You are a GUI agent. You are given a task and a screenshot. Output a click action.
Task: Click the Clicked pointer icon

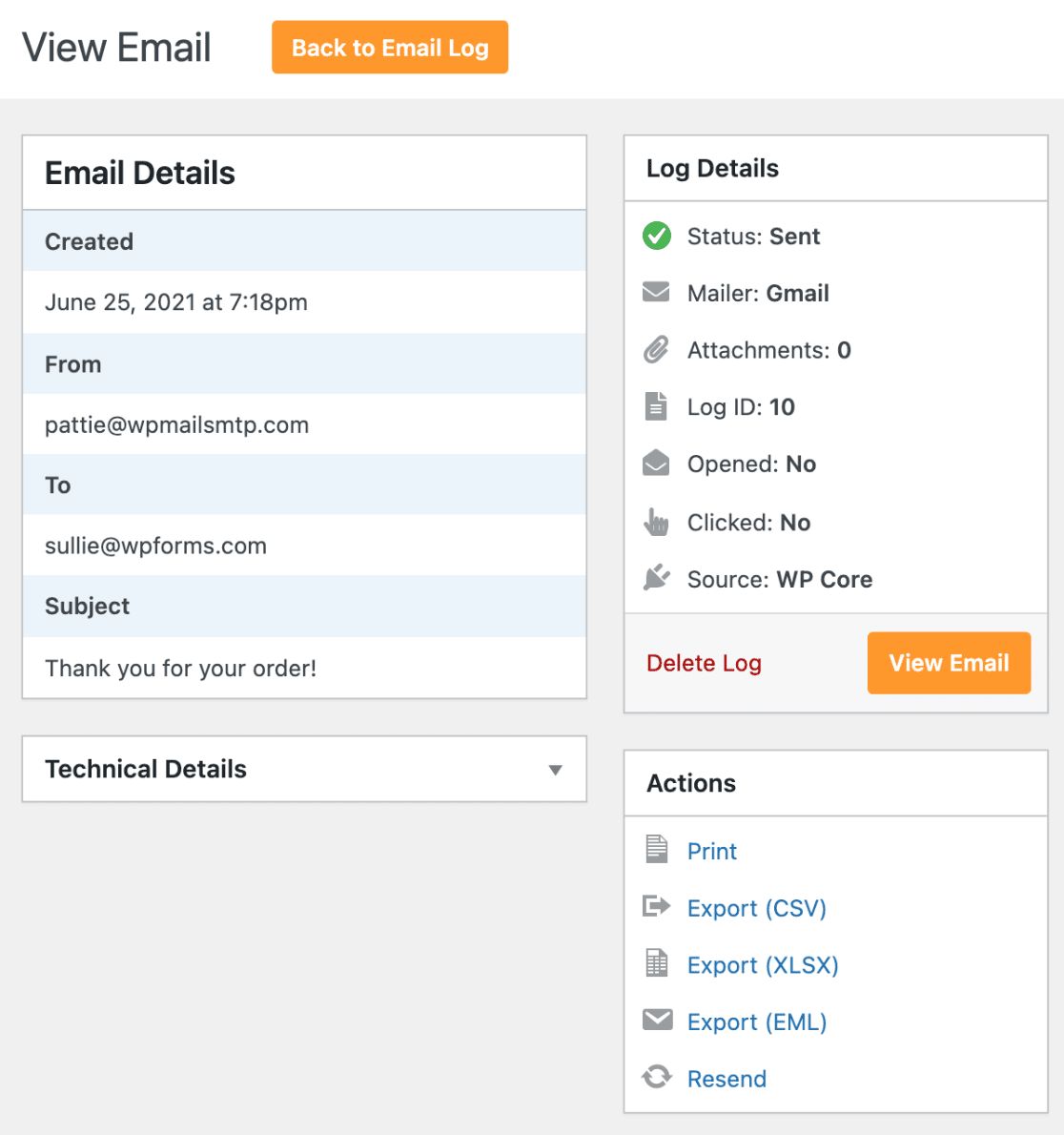click(x=656, y=521)
